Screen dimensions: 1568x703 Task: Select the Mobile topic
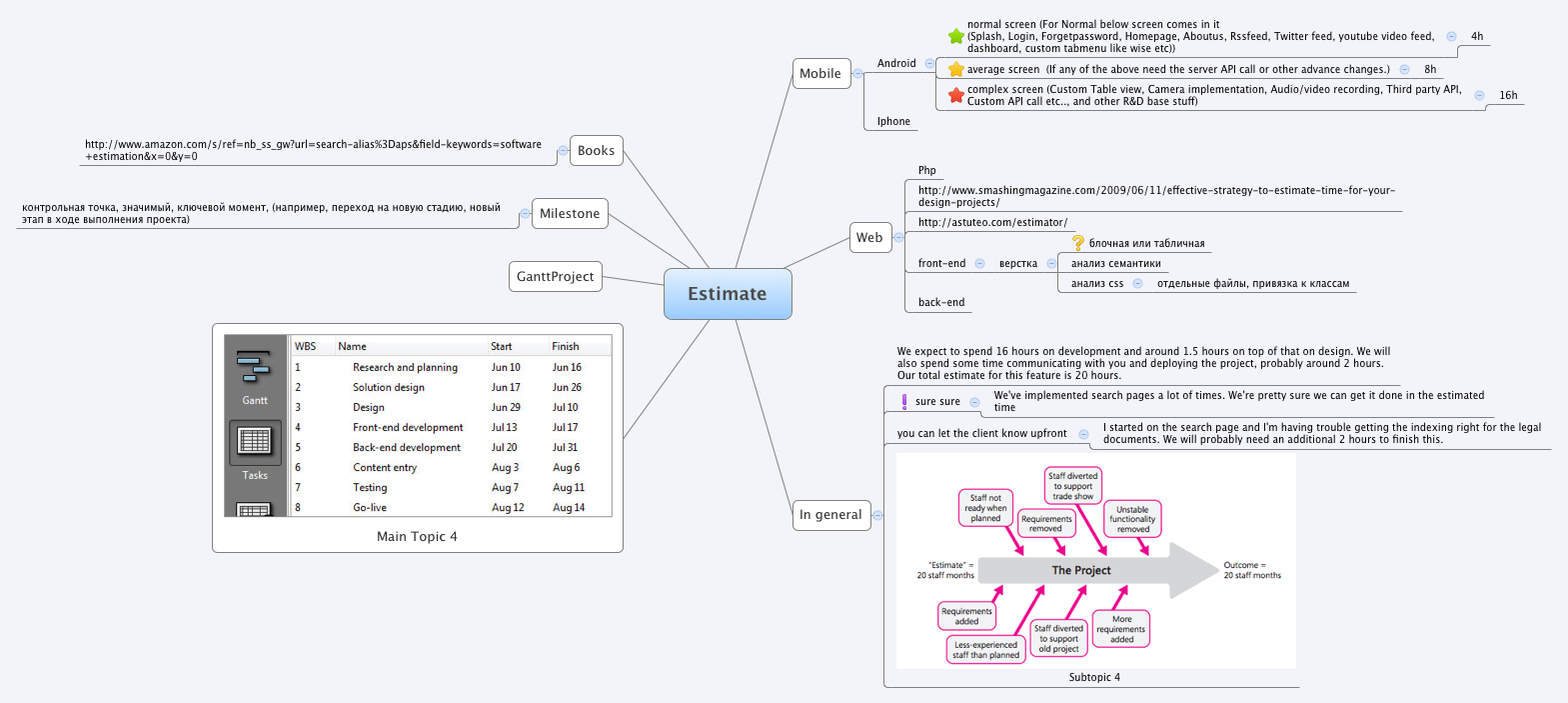(820, 73)
